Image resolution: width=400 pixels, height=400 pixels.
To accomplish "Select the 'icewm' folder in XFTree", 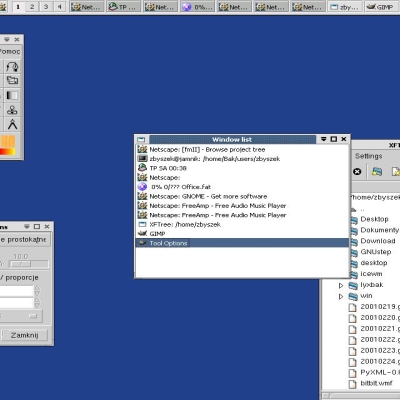I will point(371,274).
